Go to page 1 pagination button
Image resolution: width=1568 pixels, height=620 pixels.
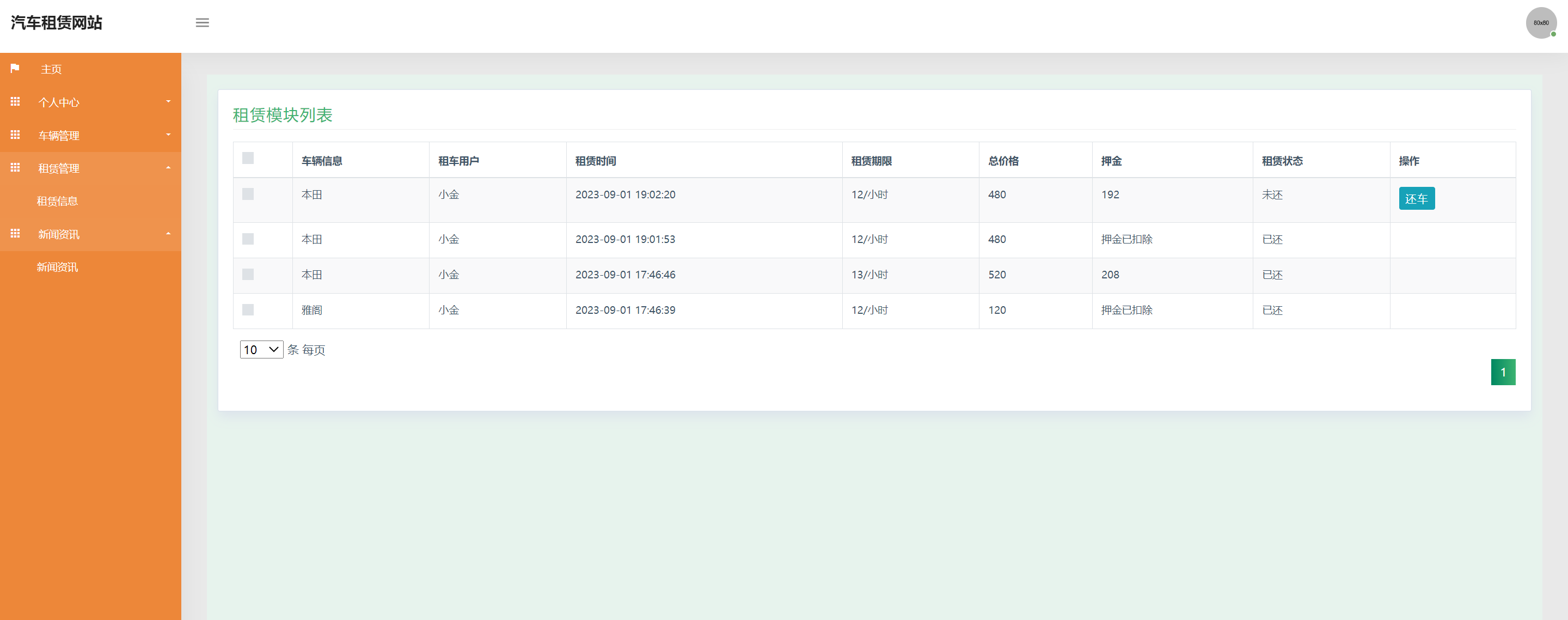(x=1503, y=372)
